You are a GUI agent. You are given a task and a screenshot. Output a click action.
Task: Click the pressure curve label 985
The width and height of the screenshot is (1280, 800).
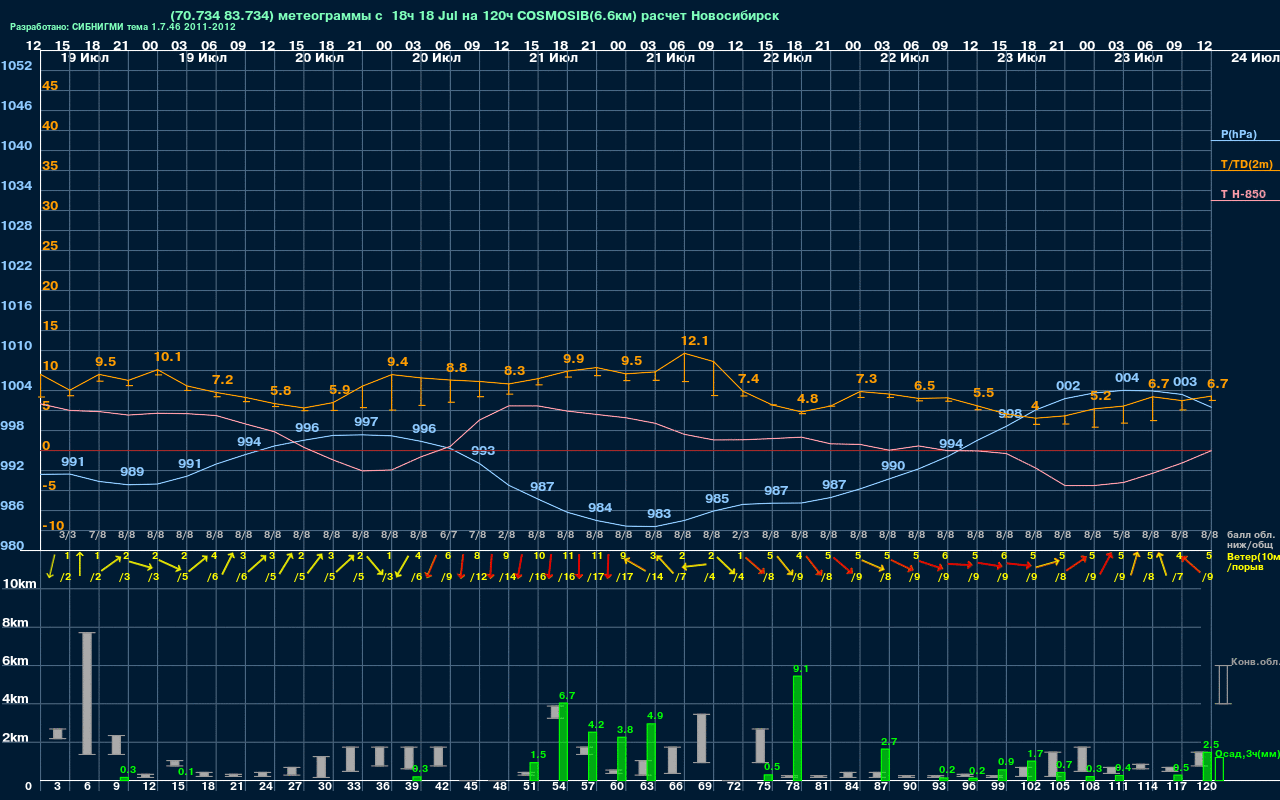pyautogui.click(x=717, y=499)
